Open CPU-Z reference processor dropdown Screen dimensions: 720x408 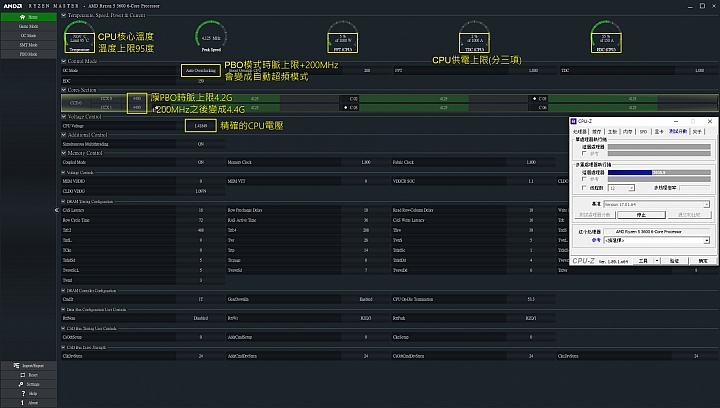pos(657,240)
